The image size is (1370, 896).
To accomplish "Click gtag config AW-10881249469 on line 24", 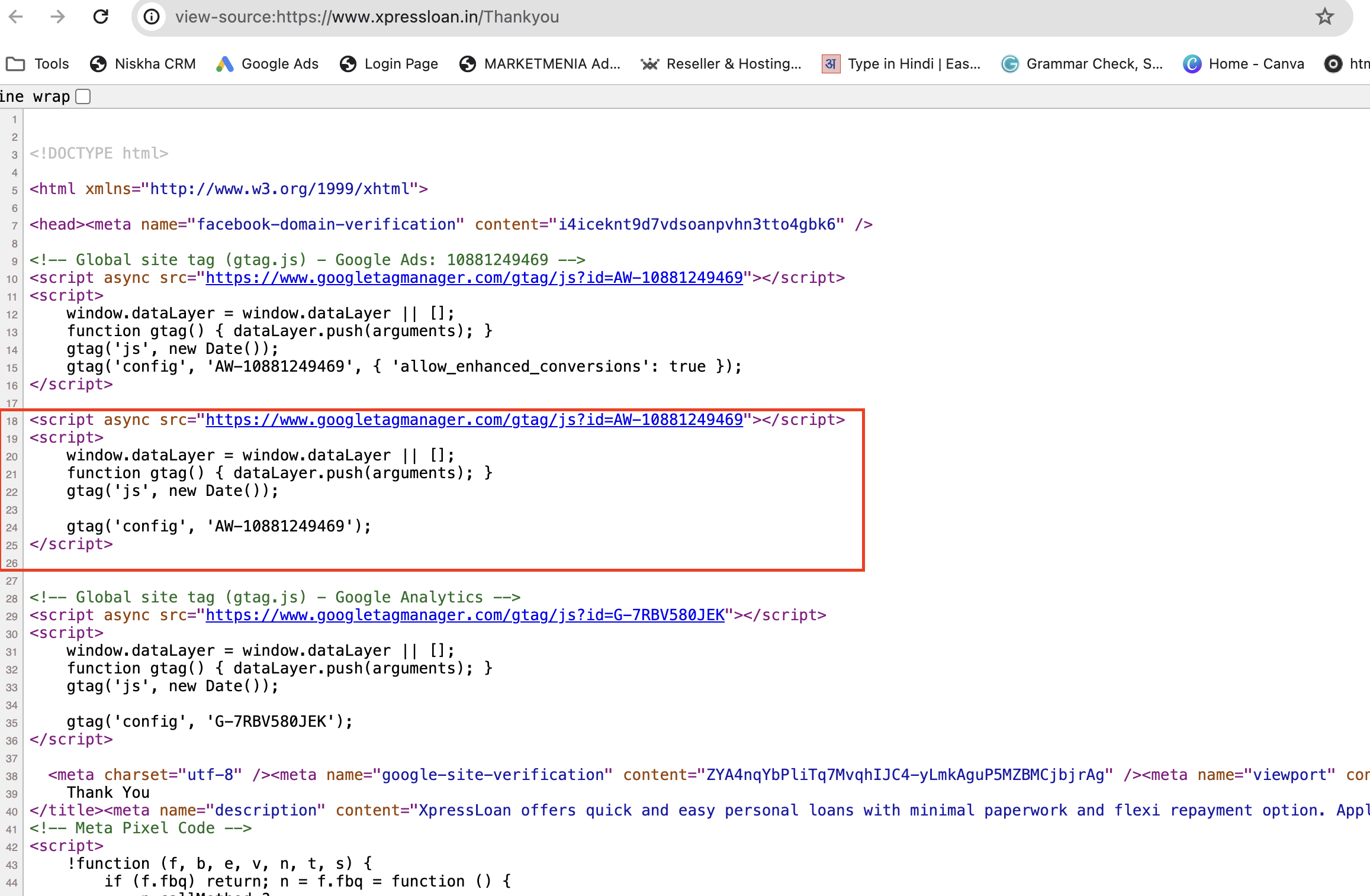I will (219, 526).
